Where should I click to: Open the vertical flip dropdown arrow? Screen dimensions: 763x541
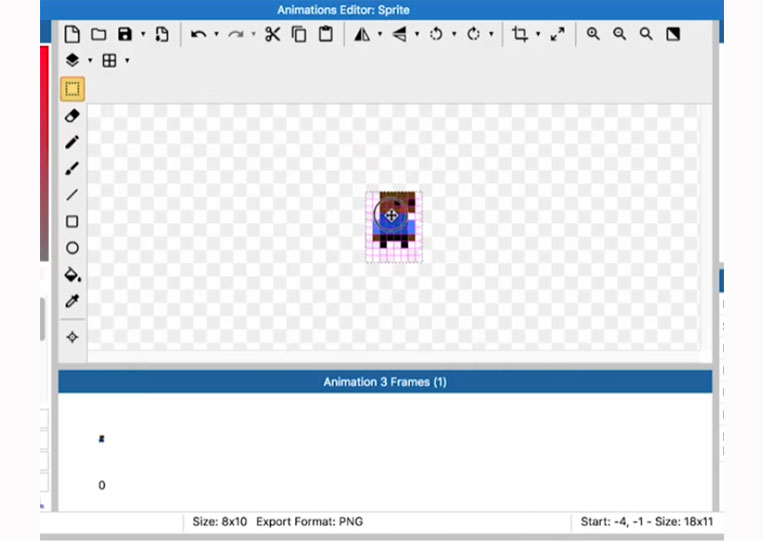pyautogui.click(x=417, y=34)
